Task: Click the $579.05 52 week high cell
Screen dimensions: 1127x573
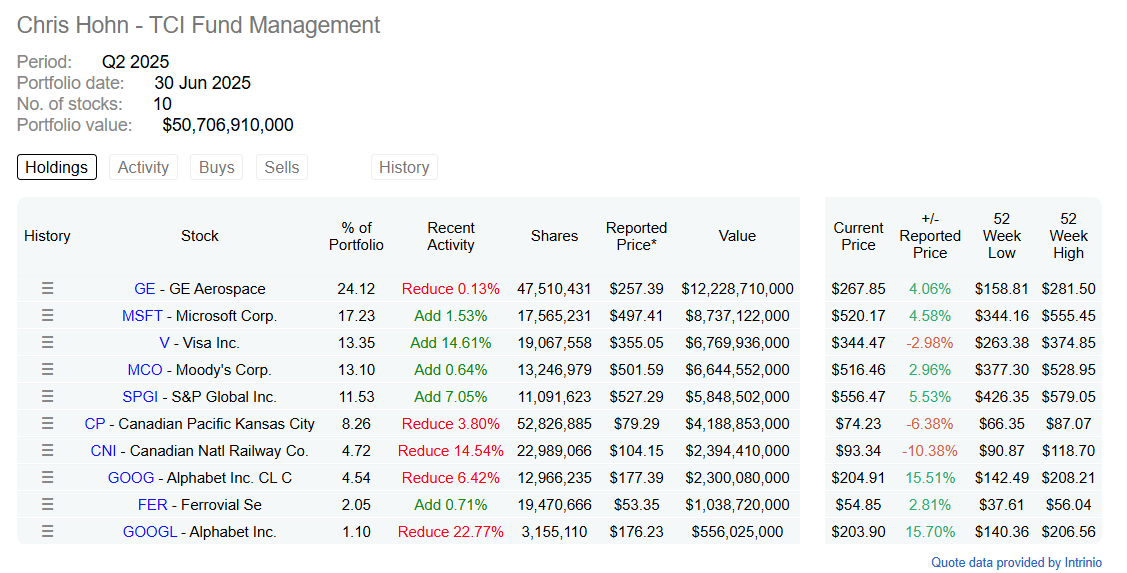Action: pos(1069,397)
